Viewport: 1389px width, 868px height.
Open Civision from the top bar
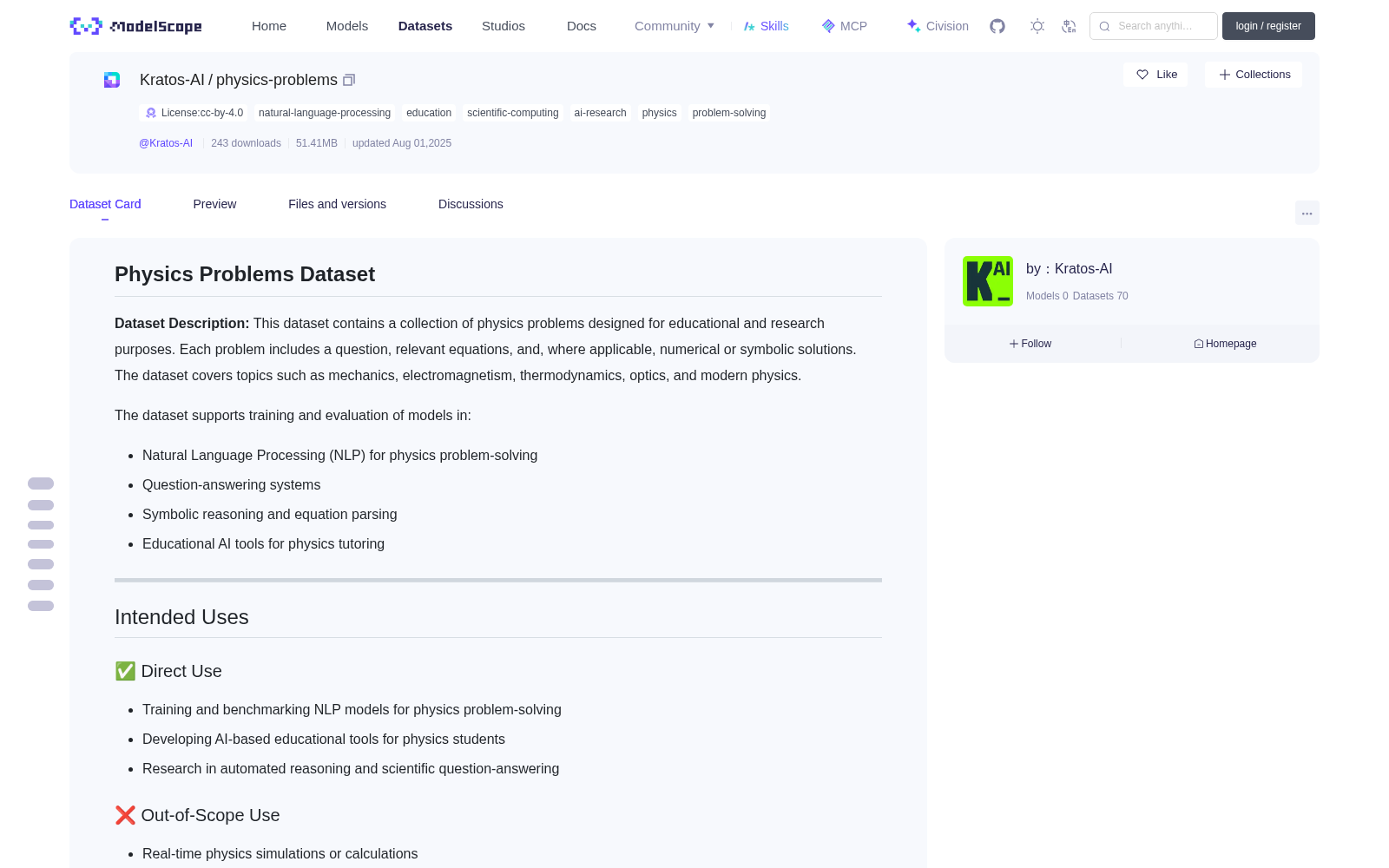tap(938, 26)
